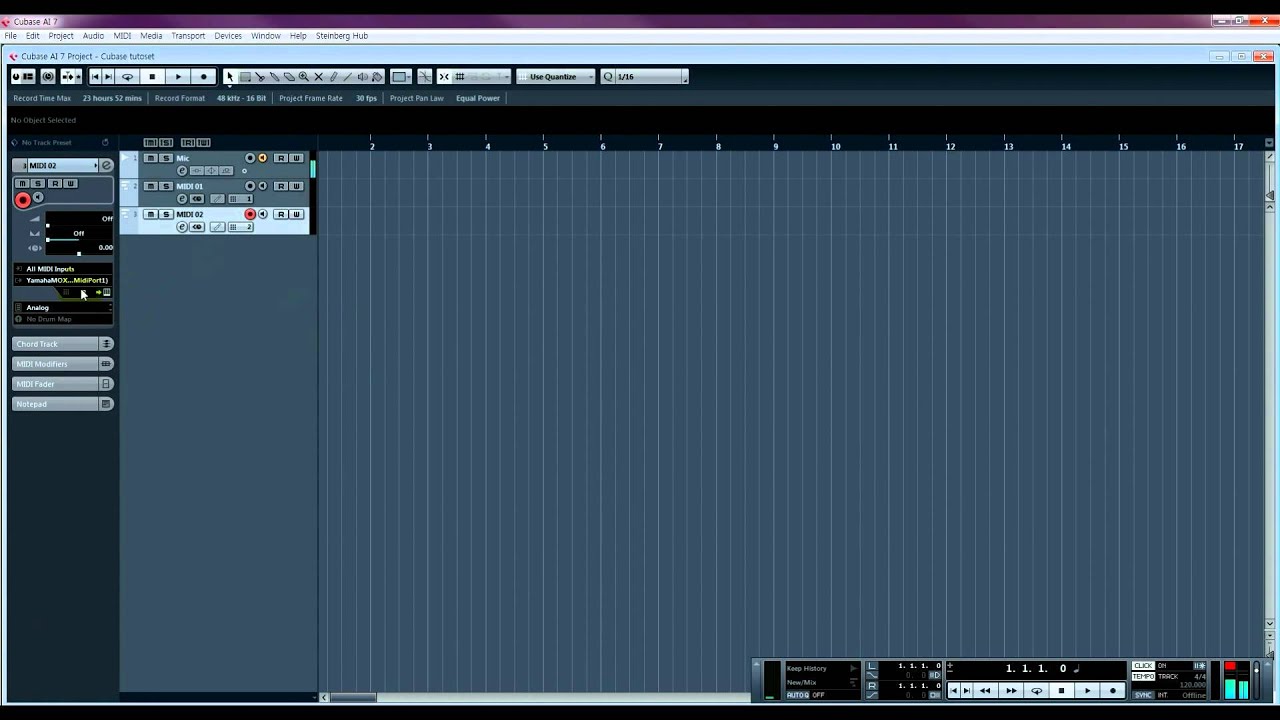
Task: Expand the Chord Track inspector section
Action: (x=63, y=344)
